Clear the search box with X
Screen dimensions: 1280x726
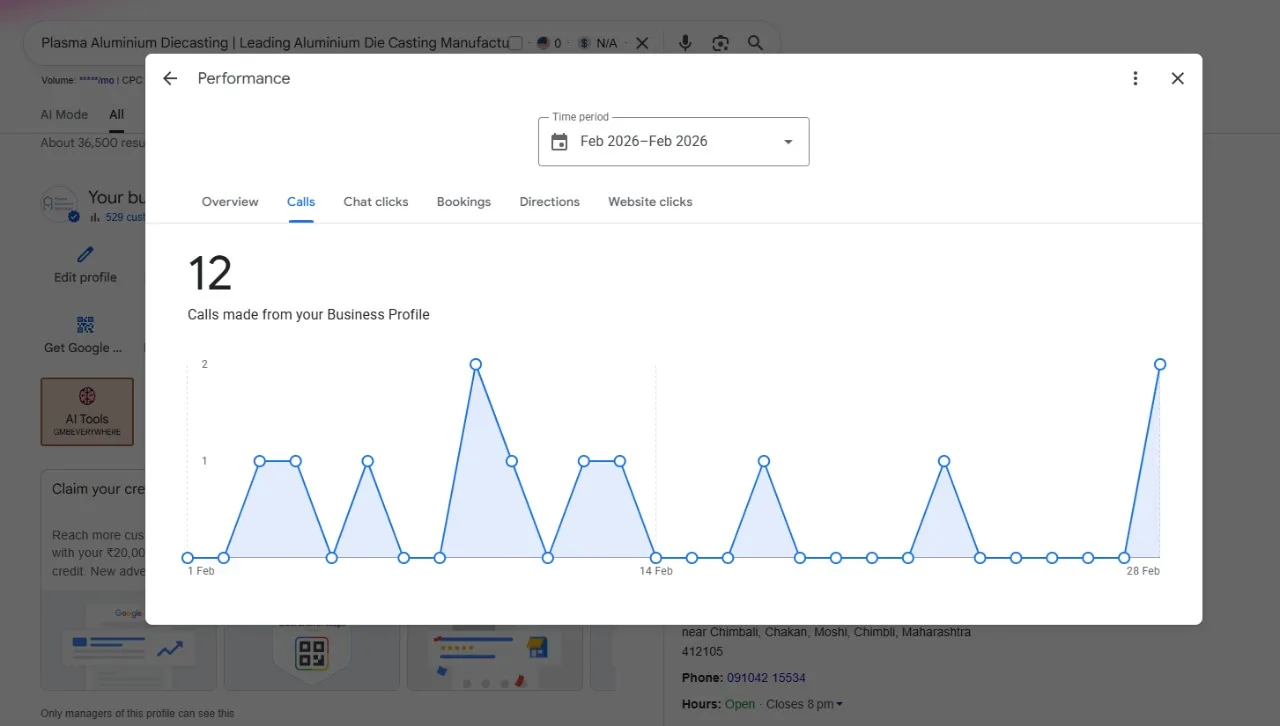click(x=642, y=43)
